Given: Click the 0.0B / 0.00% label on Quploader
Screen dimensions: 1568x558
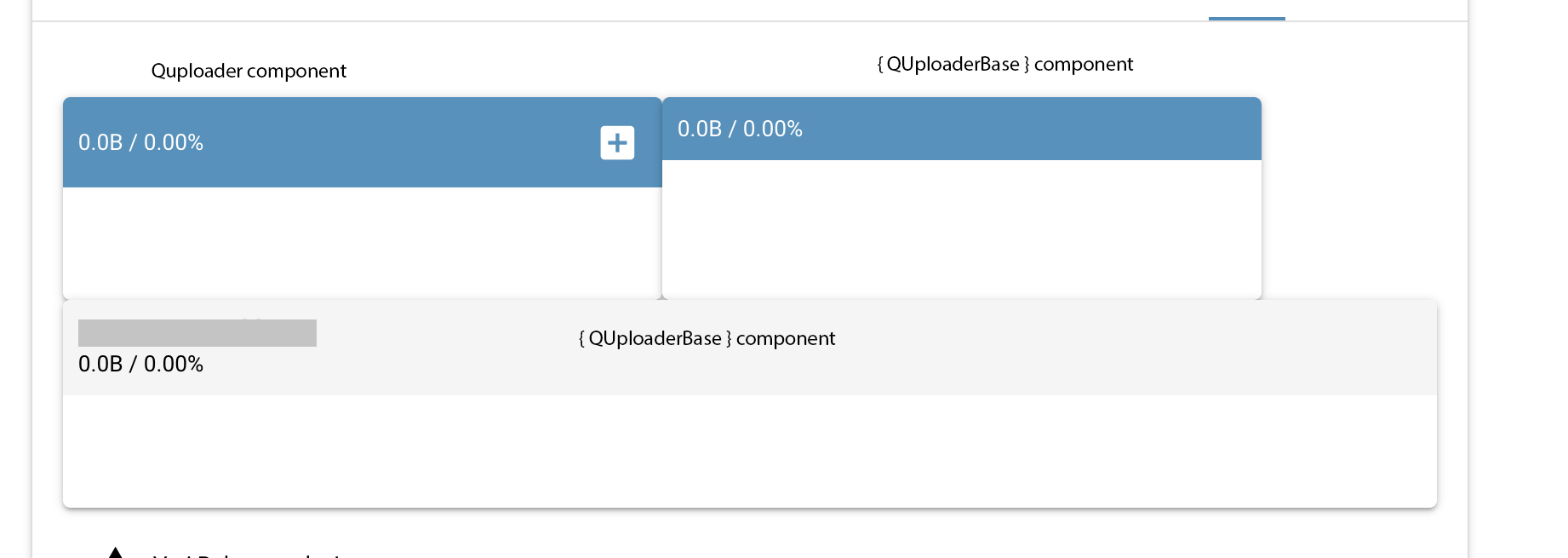Looking at the screenshot, I should tap(140, 142).
